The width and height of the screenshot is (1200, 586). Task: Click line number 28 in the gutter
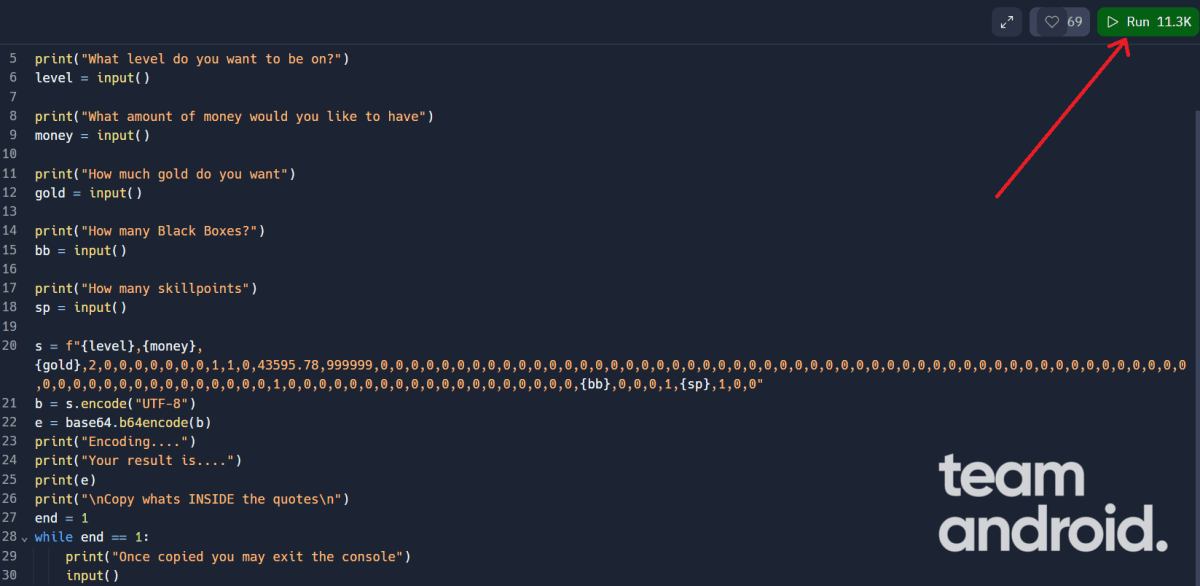pyautogui.click(x=10, y=537)
